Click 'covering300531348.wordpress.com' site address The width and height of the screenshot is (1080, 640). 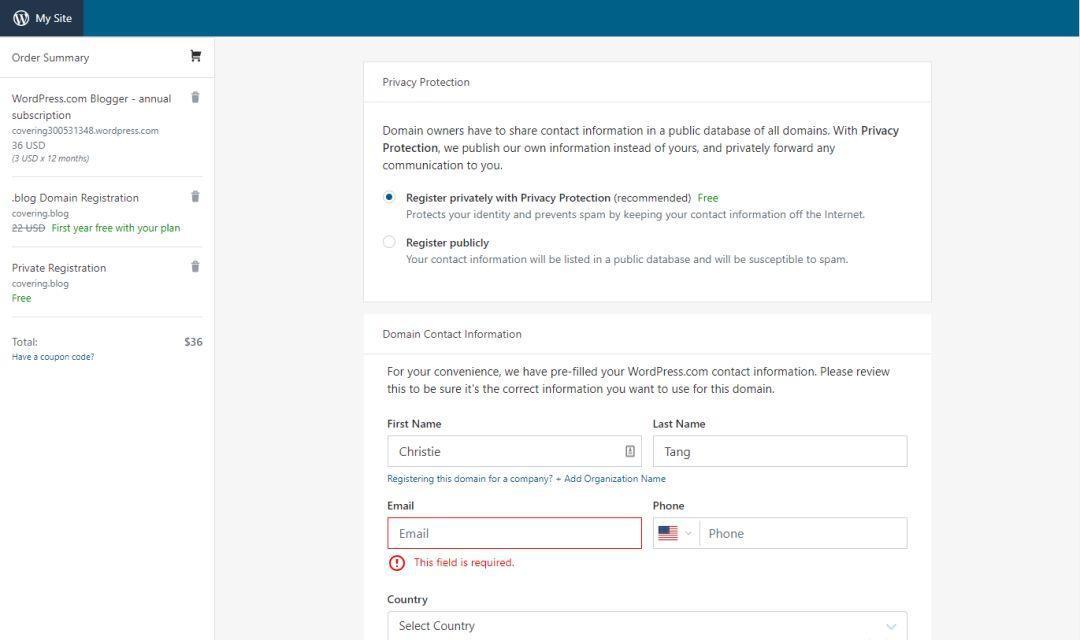point(85,131)
